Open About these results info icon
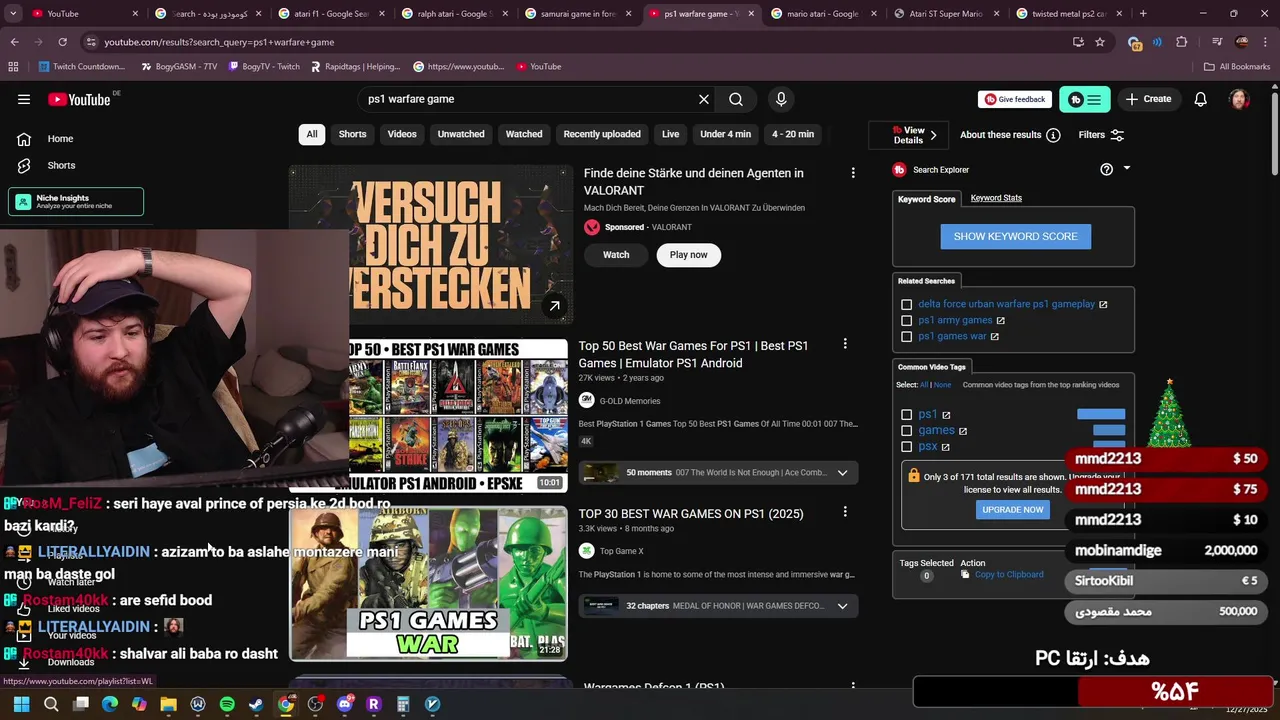Image resolution: width=1280 pixels, height=720 pixels. [x=1053, y=135]
